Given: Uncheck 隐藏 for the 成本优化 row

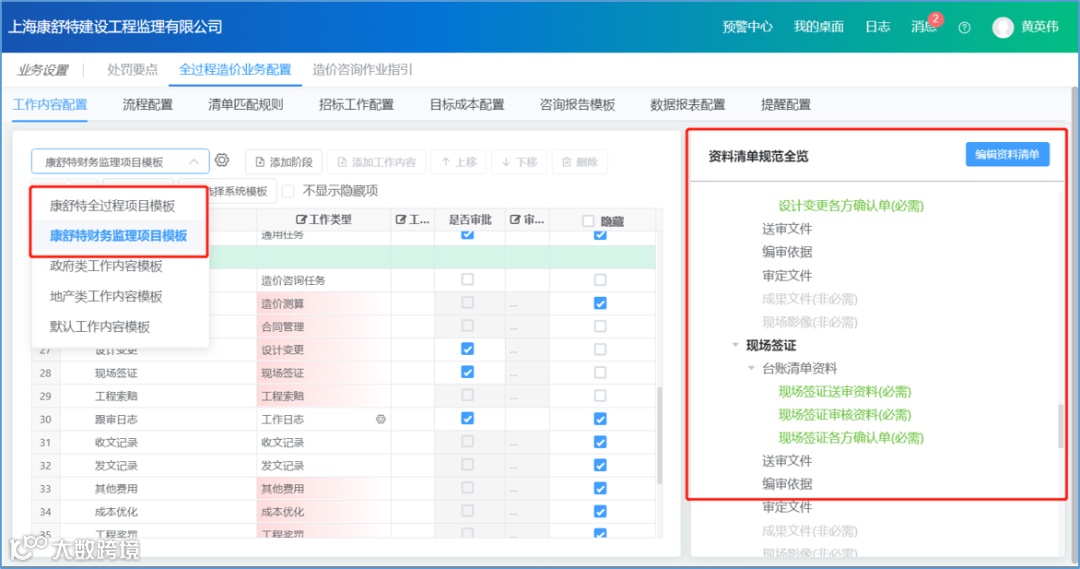Looking at the screenshot, I should coord(600,511).
